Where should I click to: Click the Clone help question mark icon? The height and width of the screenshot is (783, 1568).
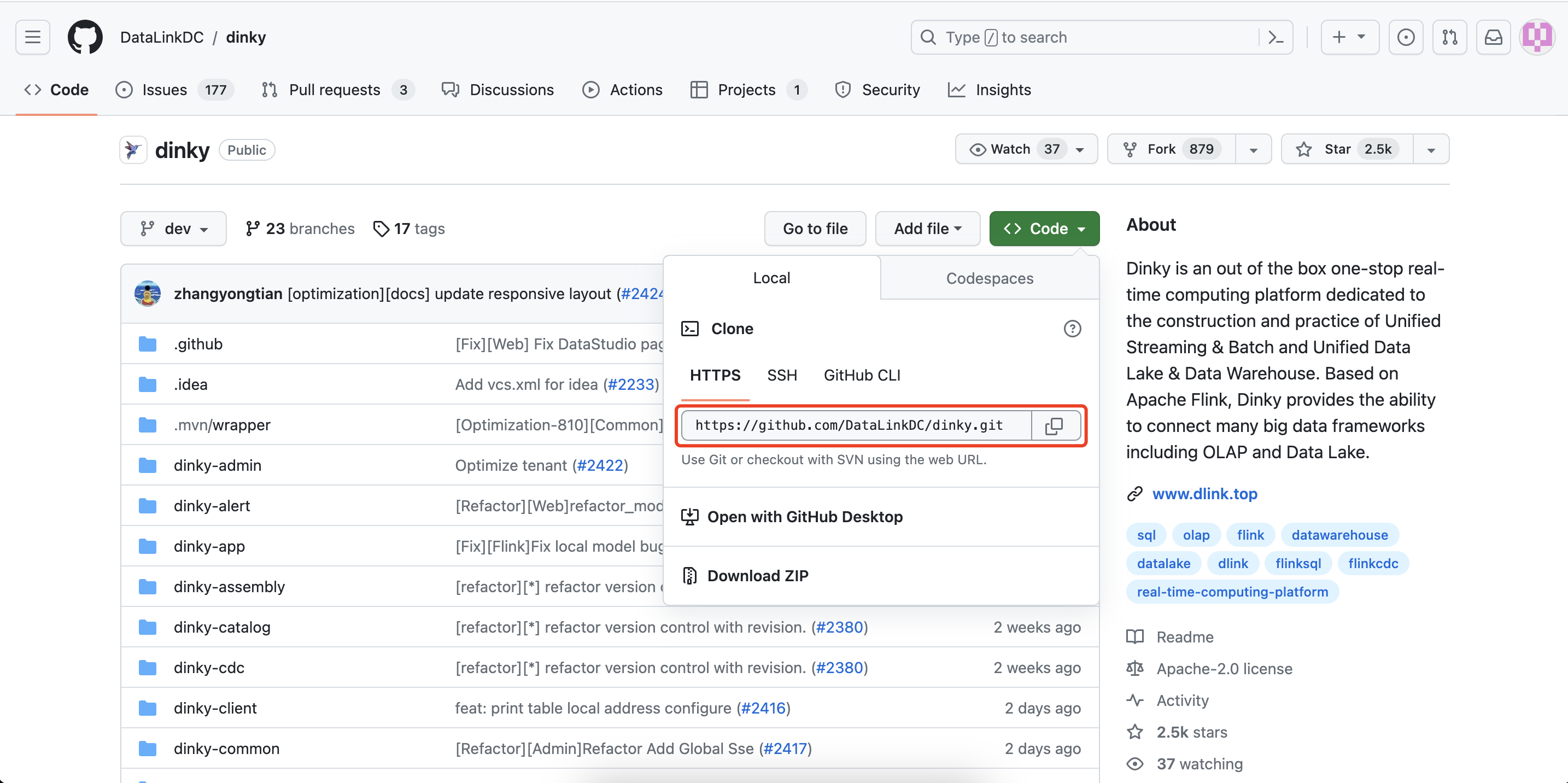coord(1072,329)
